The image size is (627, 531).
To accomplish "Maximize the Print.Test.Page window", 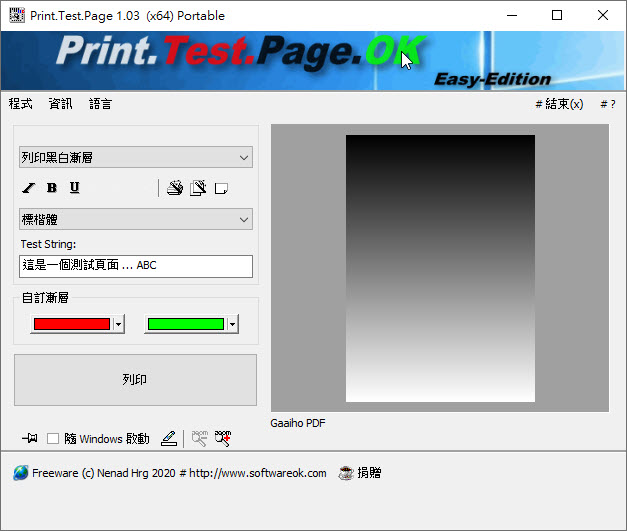I will [557, 16].
